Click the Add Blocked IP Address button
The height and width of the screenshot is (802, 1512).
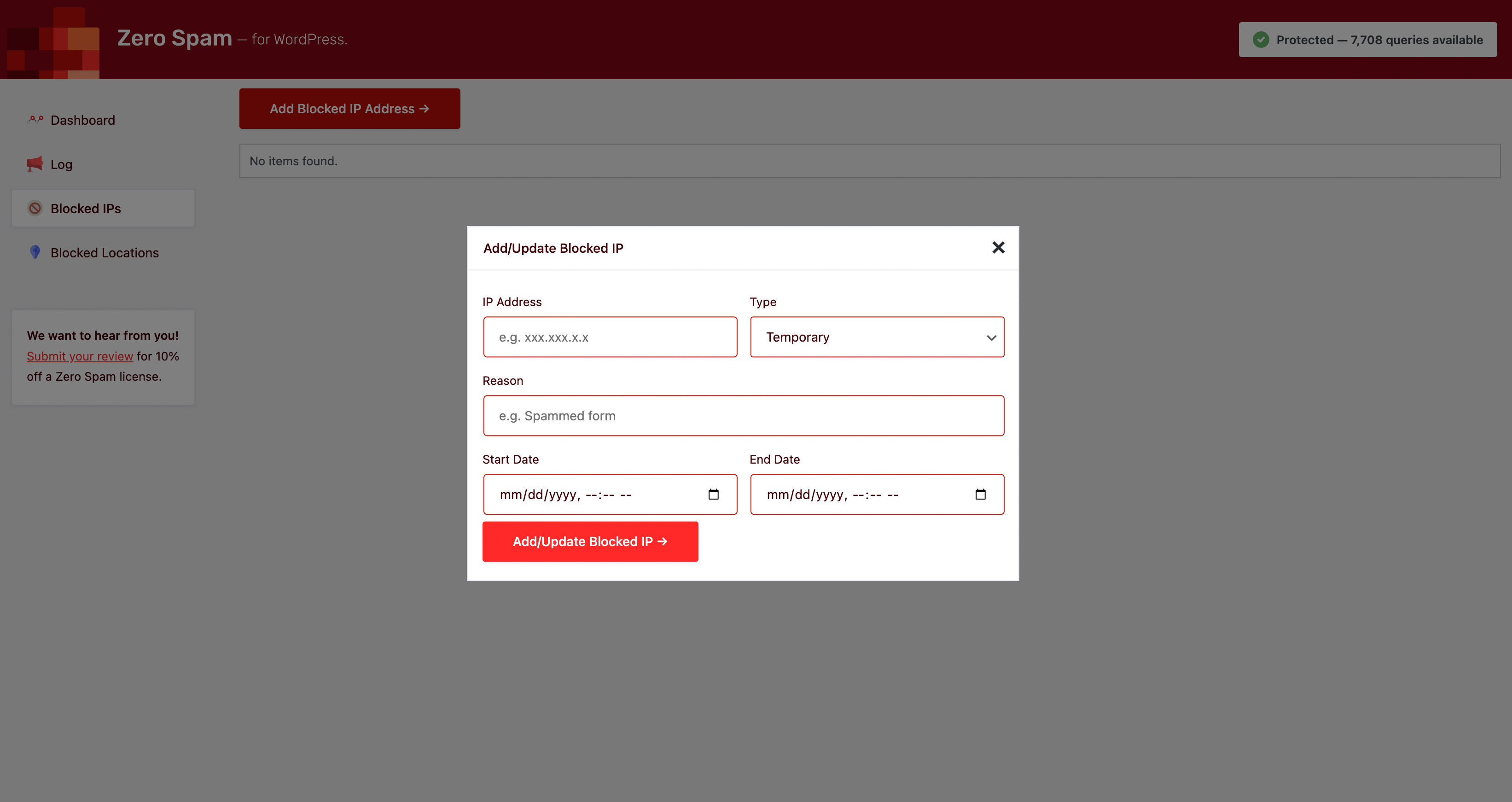350,108
